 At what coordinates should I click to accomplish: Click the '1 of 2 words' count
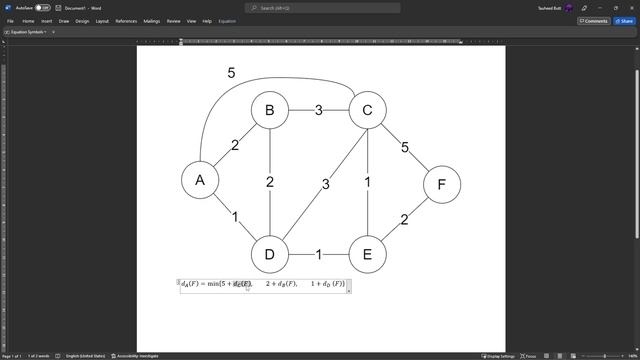(38, 356)
